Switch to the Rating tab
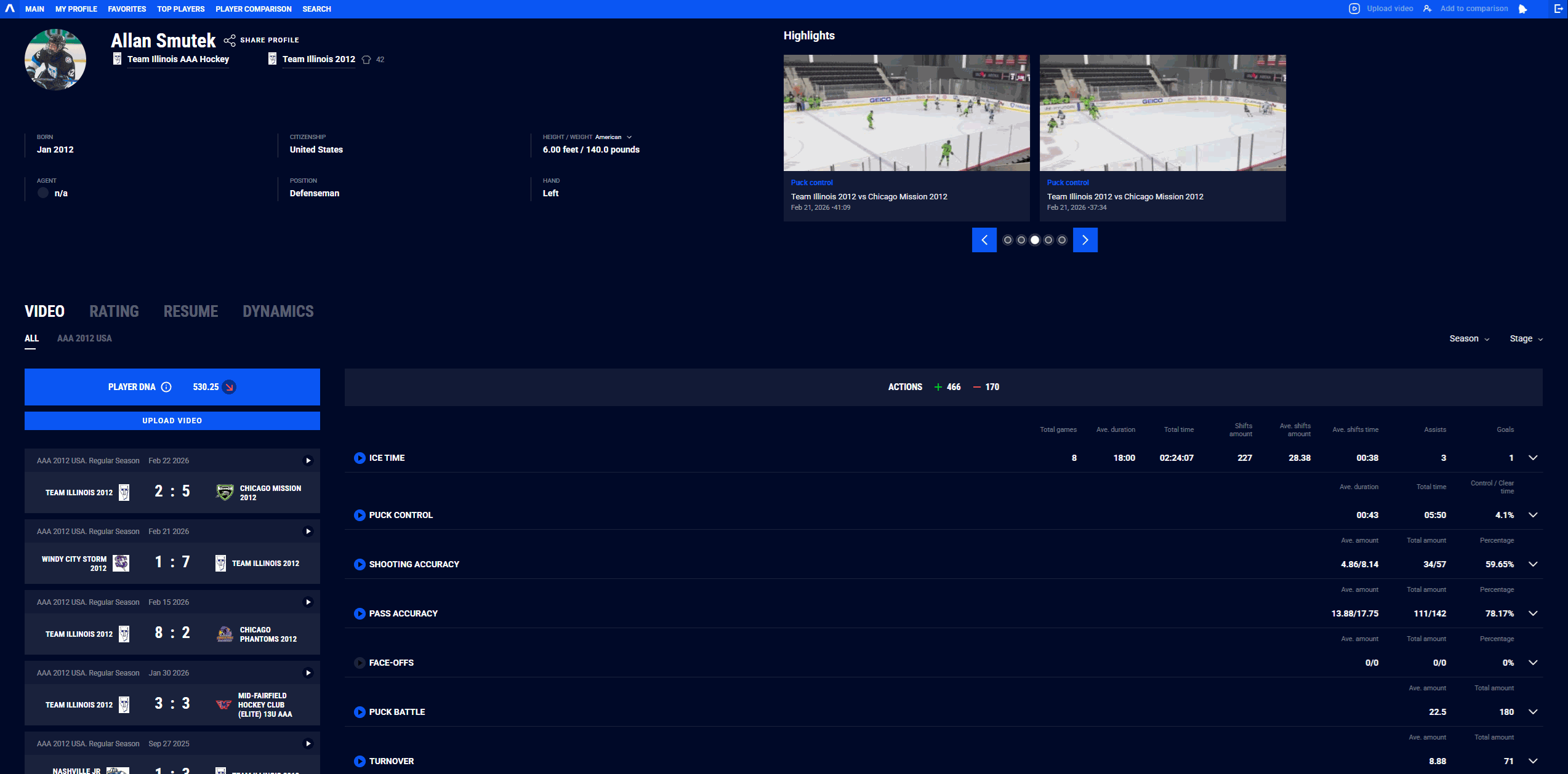 114,311
